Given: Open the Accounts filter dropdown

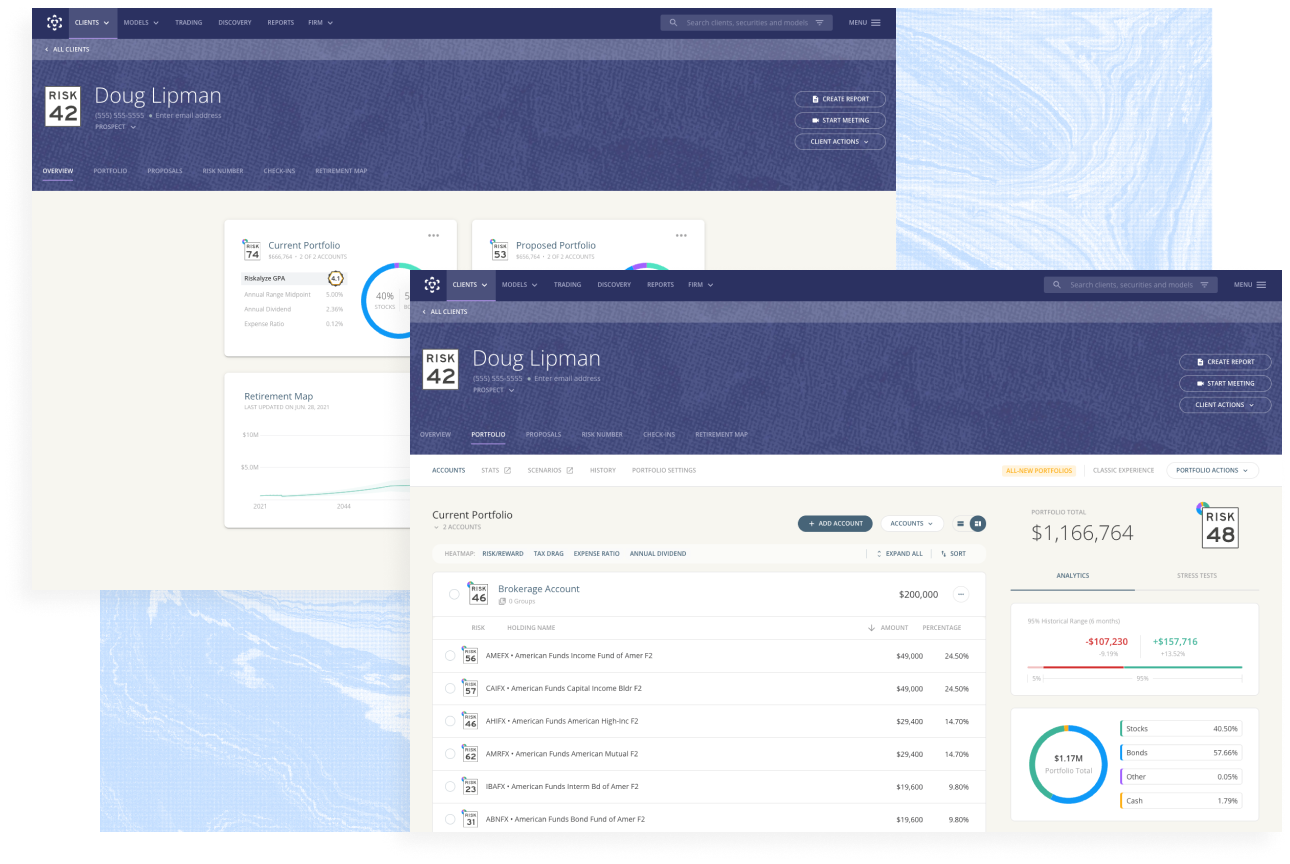Looking at the screenshot, I should click(911, 523).
